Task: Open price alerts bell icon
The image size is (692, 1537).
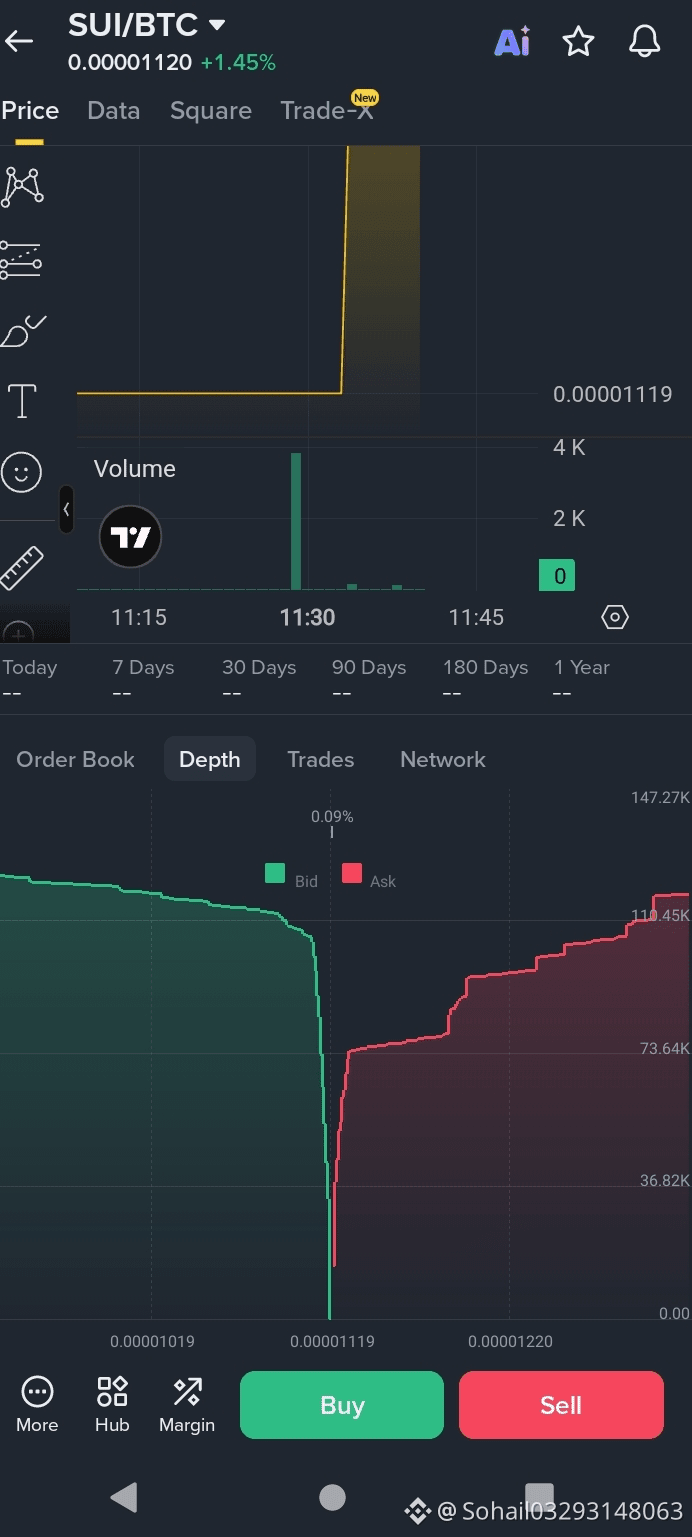Action: click(x=644, y=41)
